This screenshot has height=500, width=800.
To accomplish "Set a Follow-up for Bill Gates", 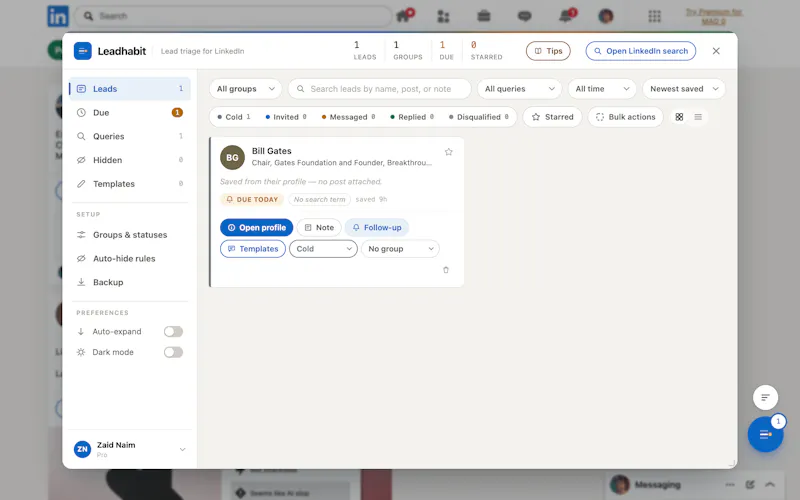I will (377, 228).
